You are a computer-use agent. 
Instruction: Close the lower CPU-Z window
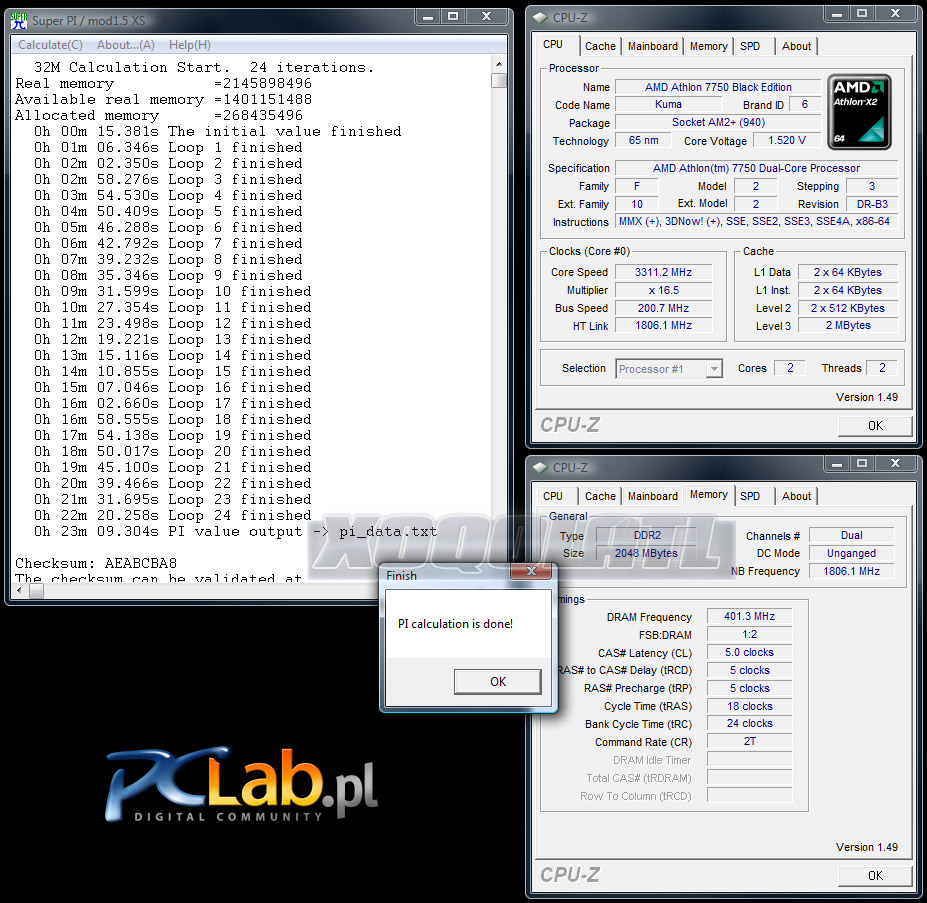point(896,464)
